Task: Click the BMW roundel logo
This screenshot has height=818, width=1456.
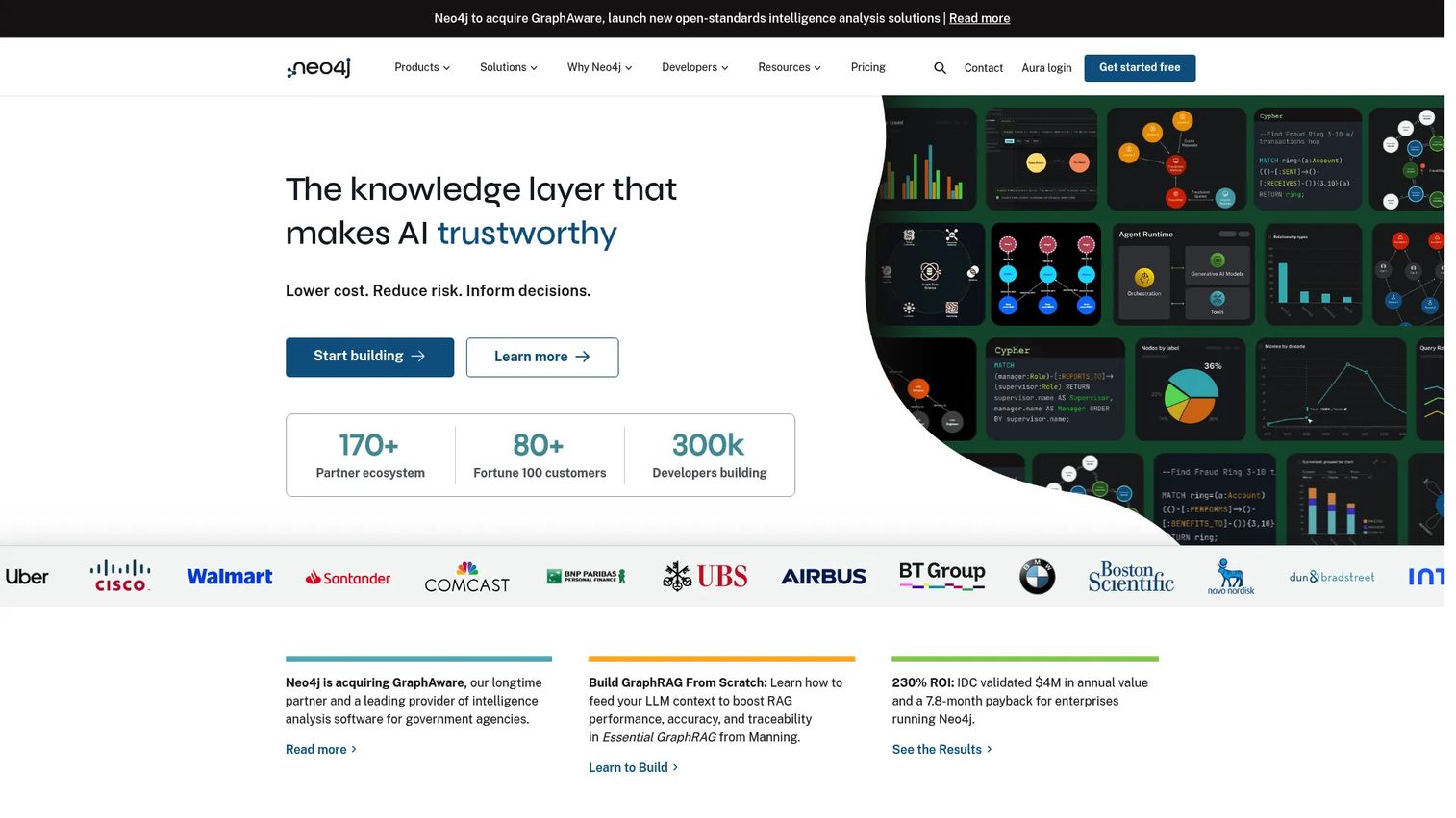Action: [1037, 577]
